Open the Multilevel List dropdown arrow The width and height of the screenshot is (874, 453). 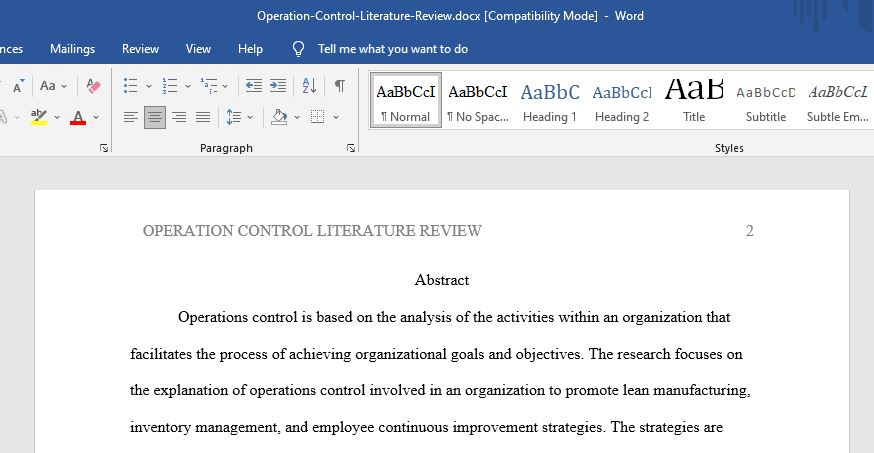(225, 86)
